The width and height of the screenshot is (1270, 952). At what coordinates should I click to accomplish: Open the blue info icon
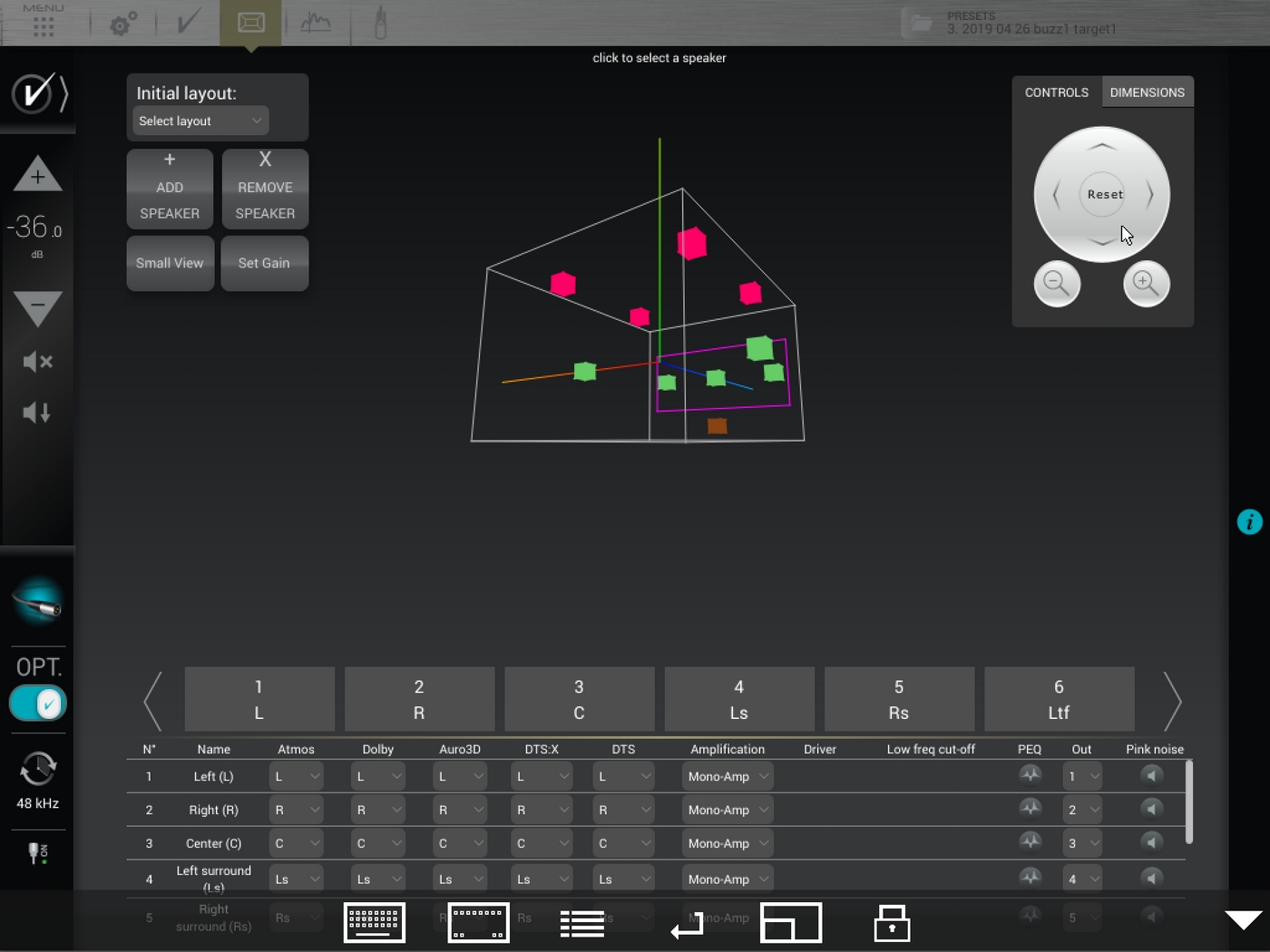(x=1249, y=522)
